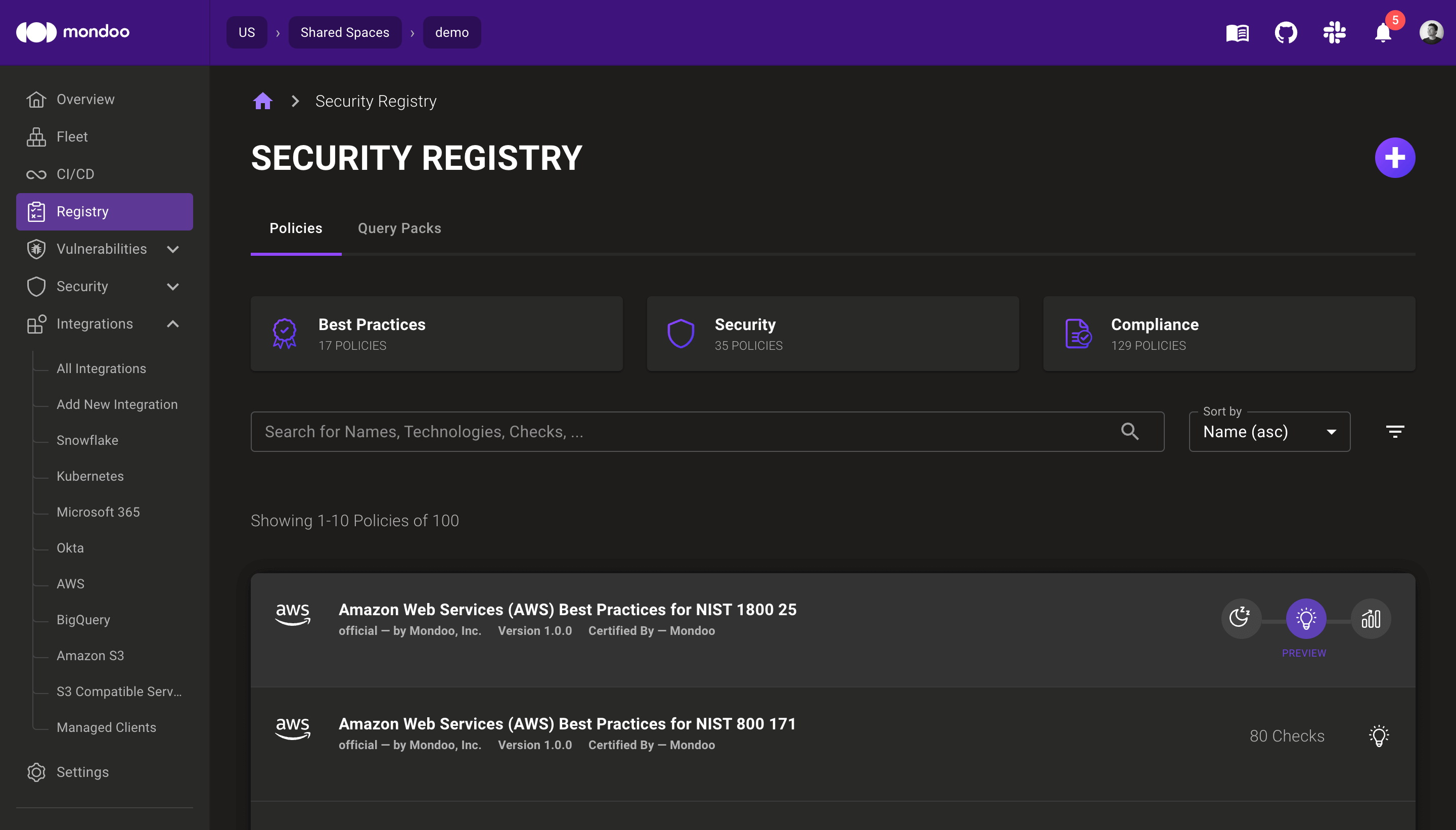Click the home icon in the breadcrumb
The width and height of the screenshot is (1456, 830).
point(262,100)
